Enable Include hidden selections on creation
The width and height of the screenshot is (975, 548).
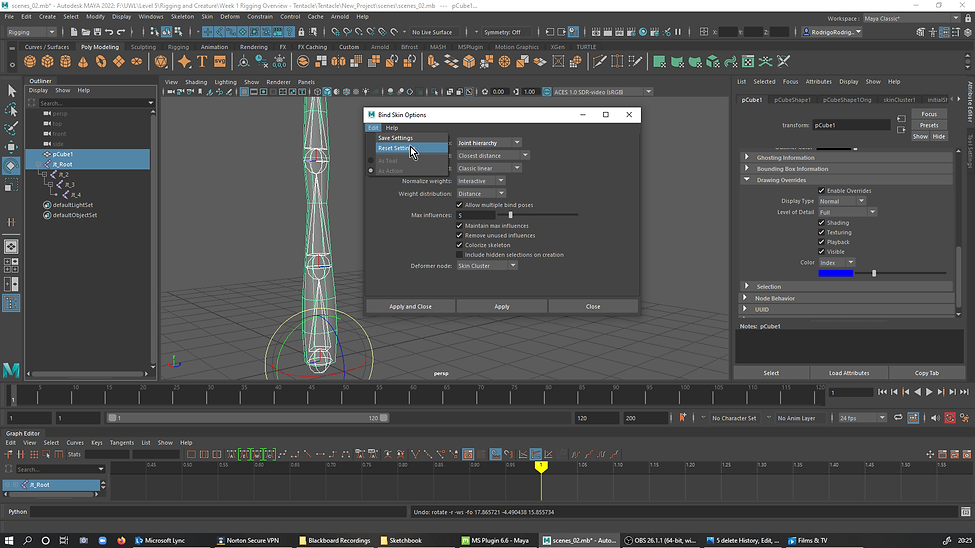460,254
